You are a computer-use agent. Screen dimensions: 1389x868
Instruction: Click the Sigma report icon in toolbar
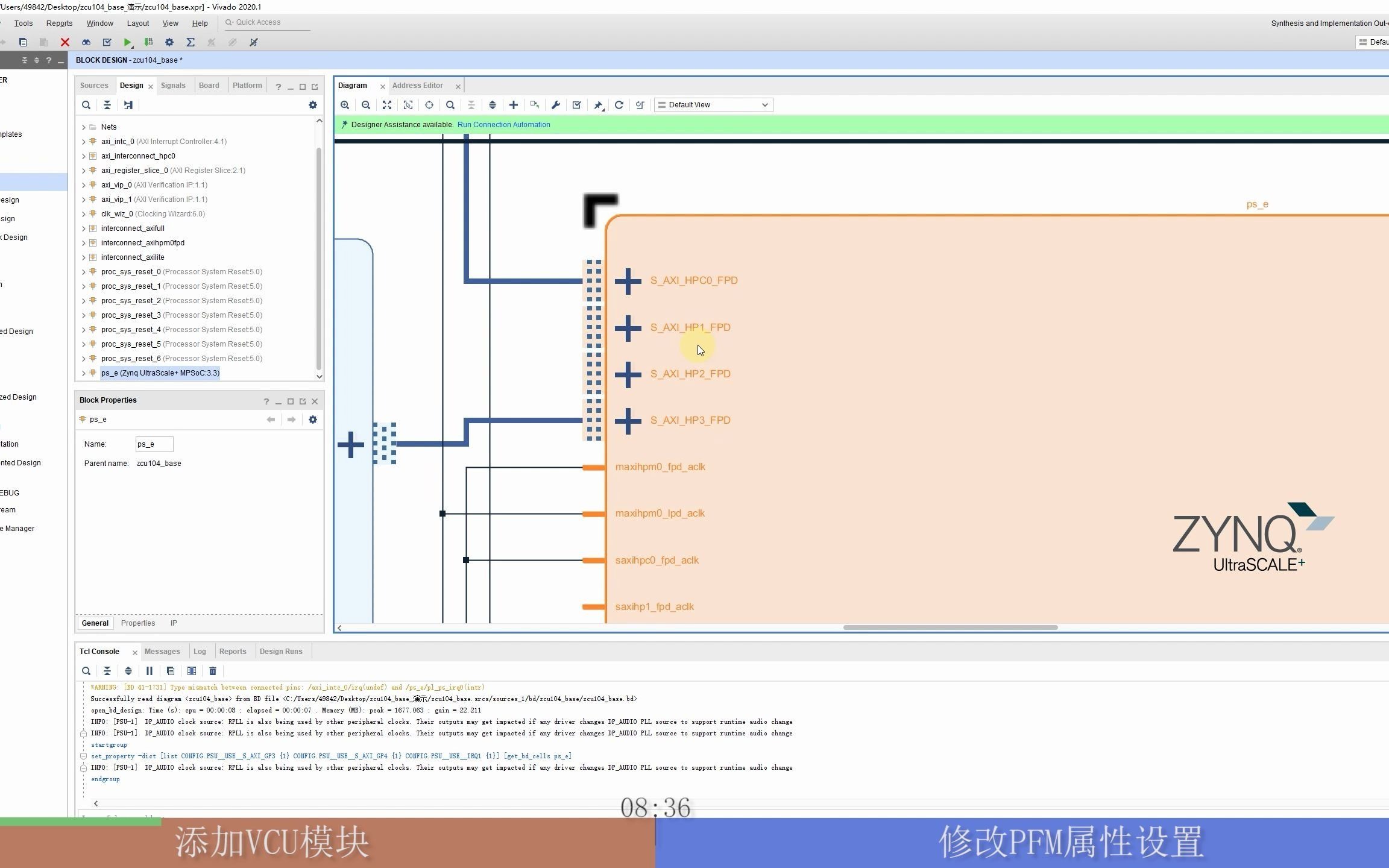191,42
